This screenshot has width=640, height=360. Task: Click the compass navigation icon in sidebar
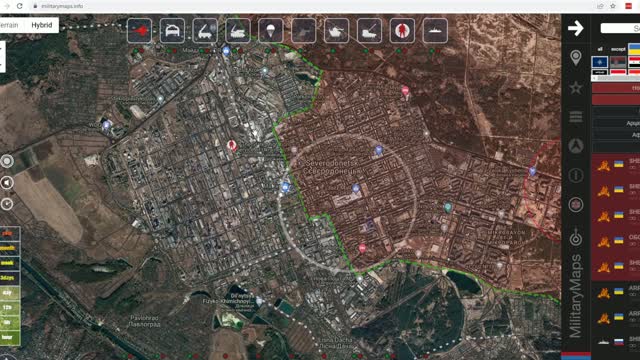pyautogui.click(x=576, y=146)
